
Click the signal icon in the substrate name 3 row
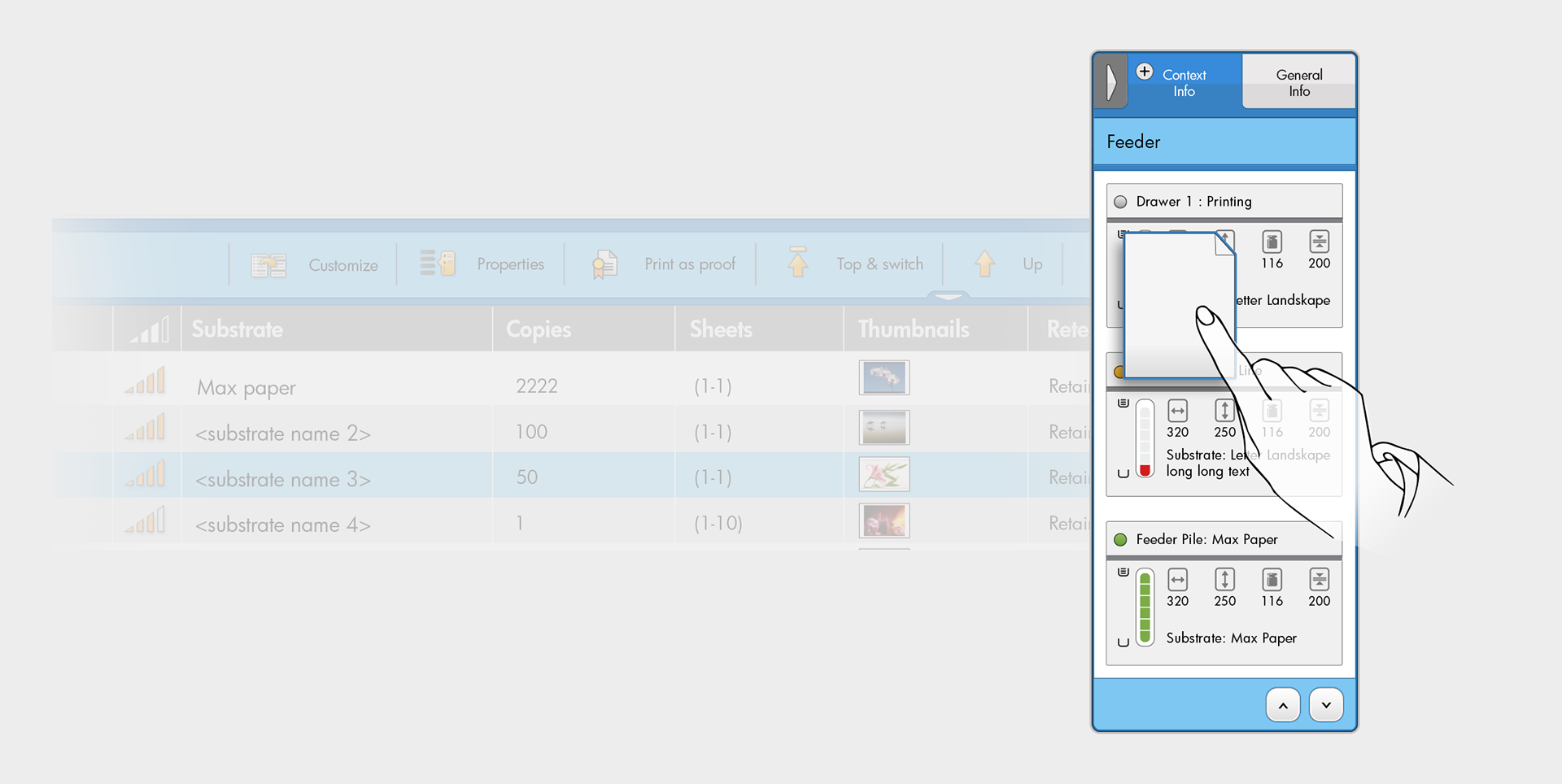pyautogui.click(x=145, y=473)
